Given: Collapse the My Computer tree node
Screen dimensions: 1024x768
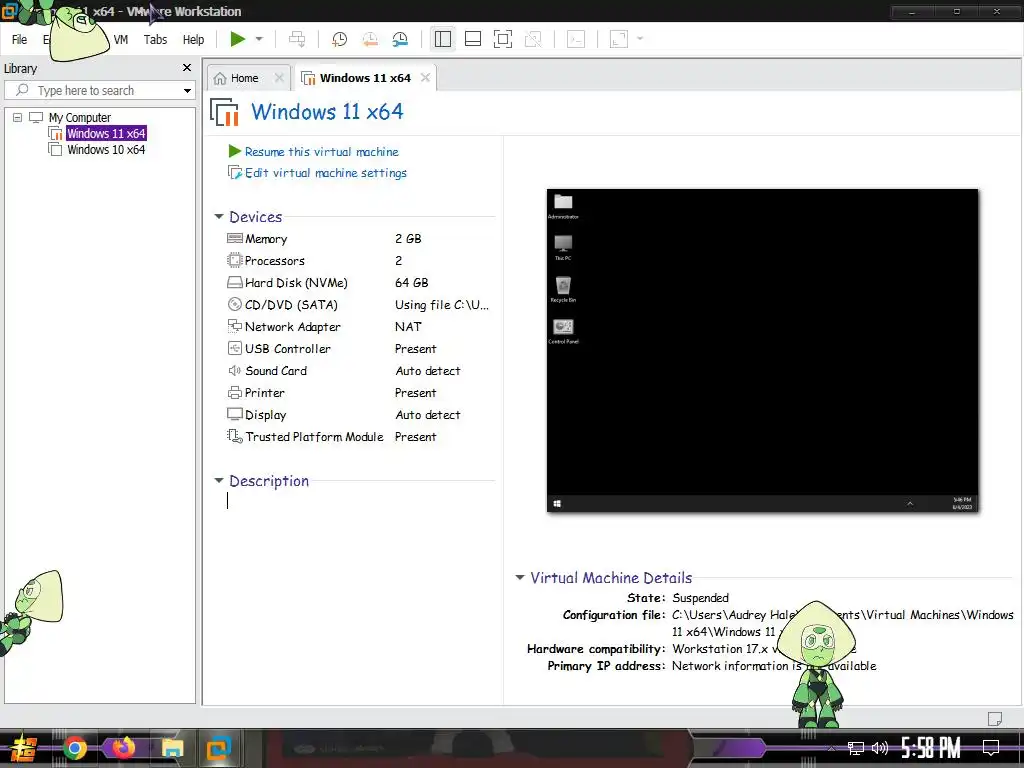Looking at the screenshot, I should point(18,118).
